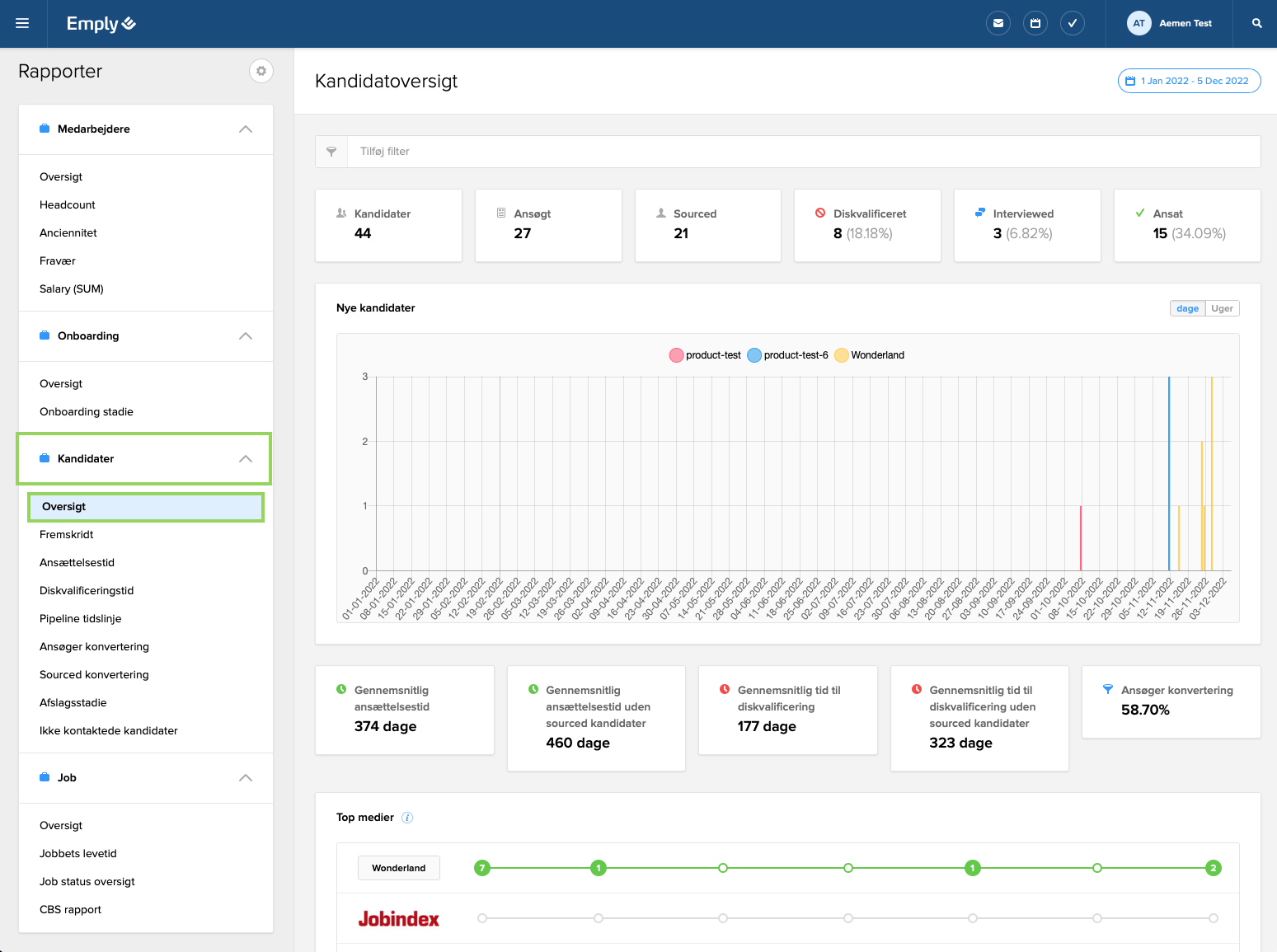Click the search magnifier icon
This screenshot has width=1277, height=952.
coord(1256,23)
